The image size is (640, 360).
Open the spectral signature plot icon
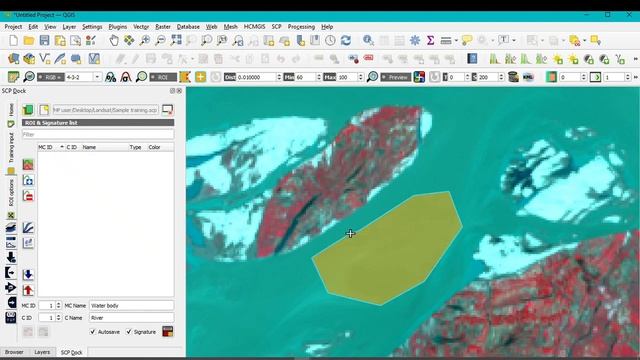click(x=28, y=227)
